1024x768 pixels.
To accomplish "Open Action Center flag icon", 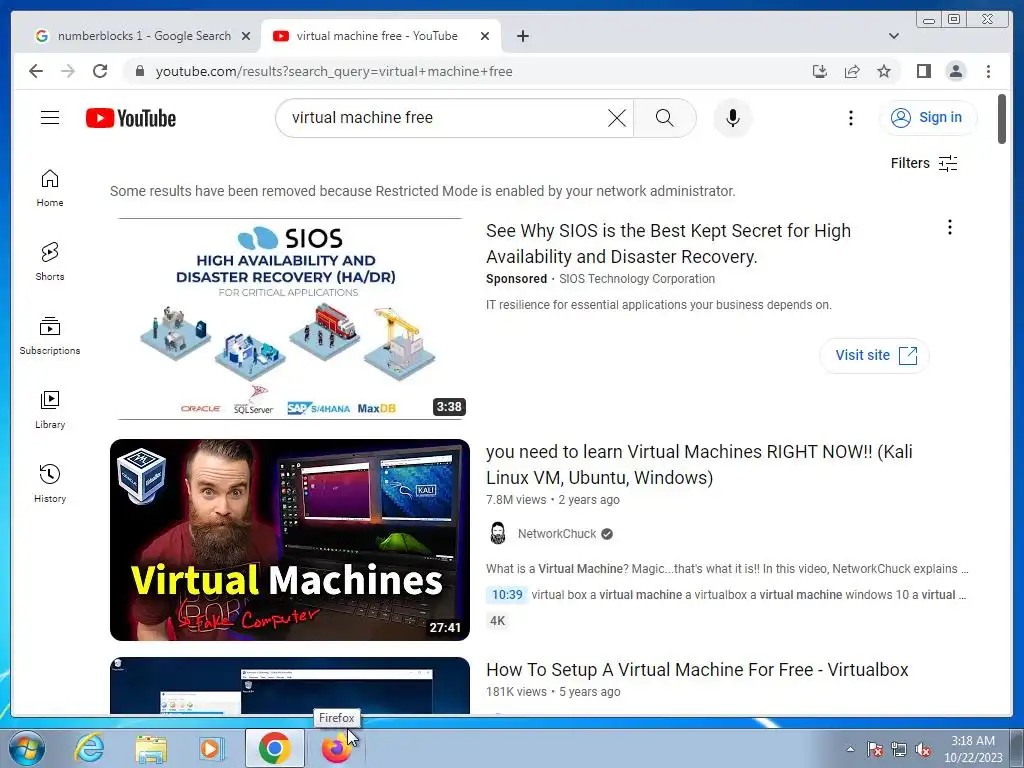I will tap(874, 749).
